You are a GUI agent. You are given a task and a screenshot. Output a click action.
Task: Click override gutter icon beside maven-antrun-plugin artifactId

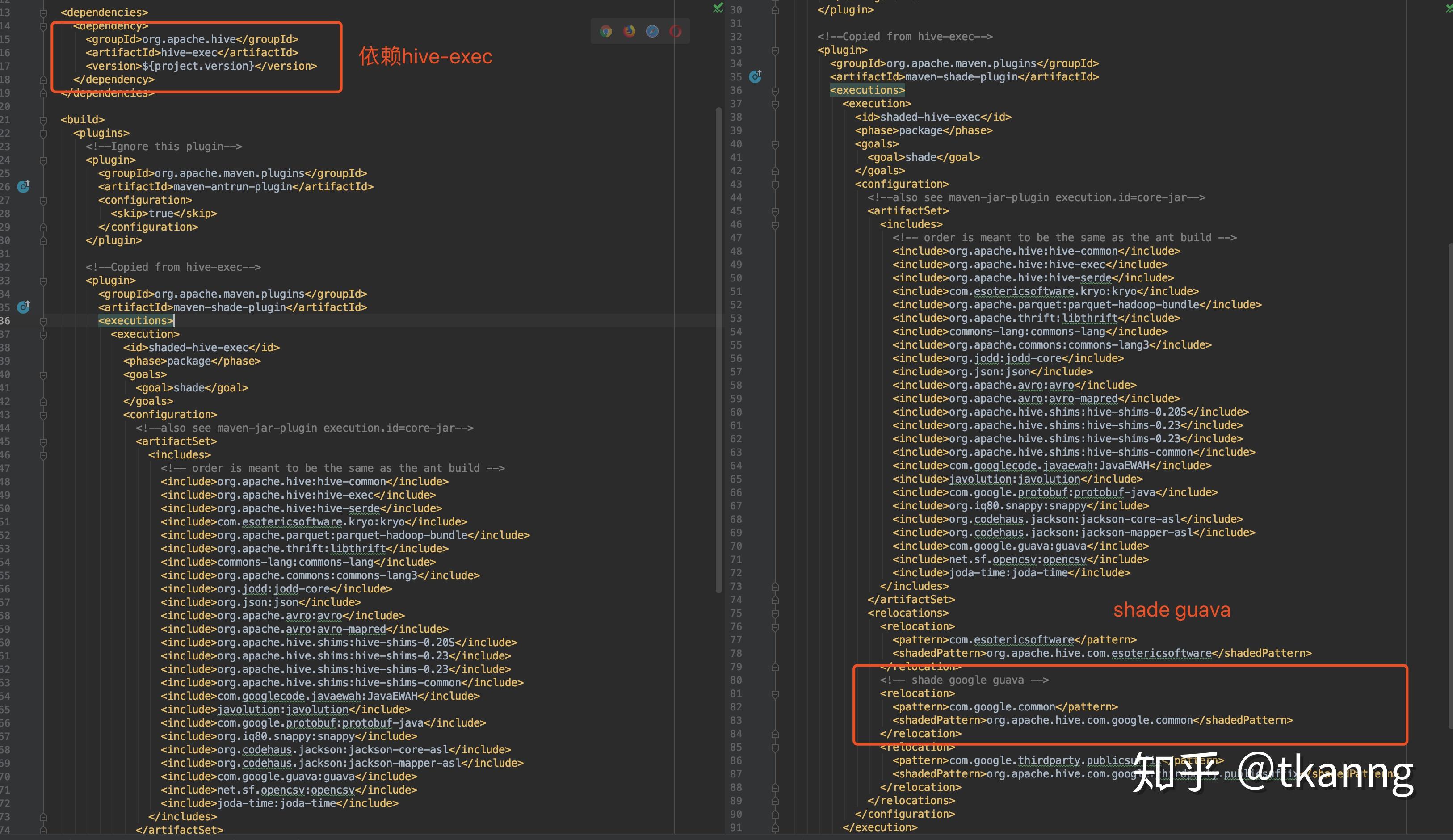(x=24, y=186)
